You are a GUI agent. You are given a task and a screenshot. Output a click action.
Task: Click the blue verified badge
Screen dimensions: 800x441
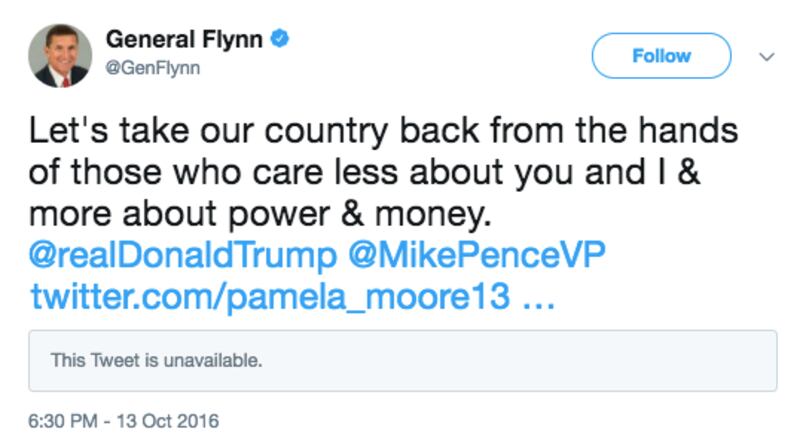(281, 40)
